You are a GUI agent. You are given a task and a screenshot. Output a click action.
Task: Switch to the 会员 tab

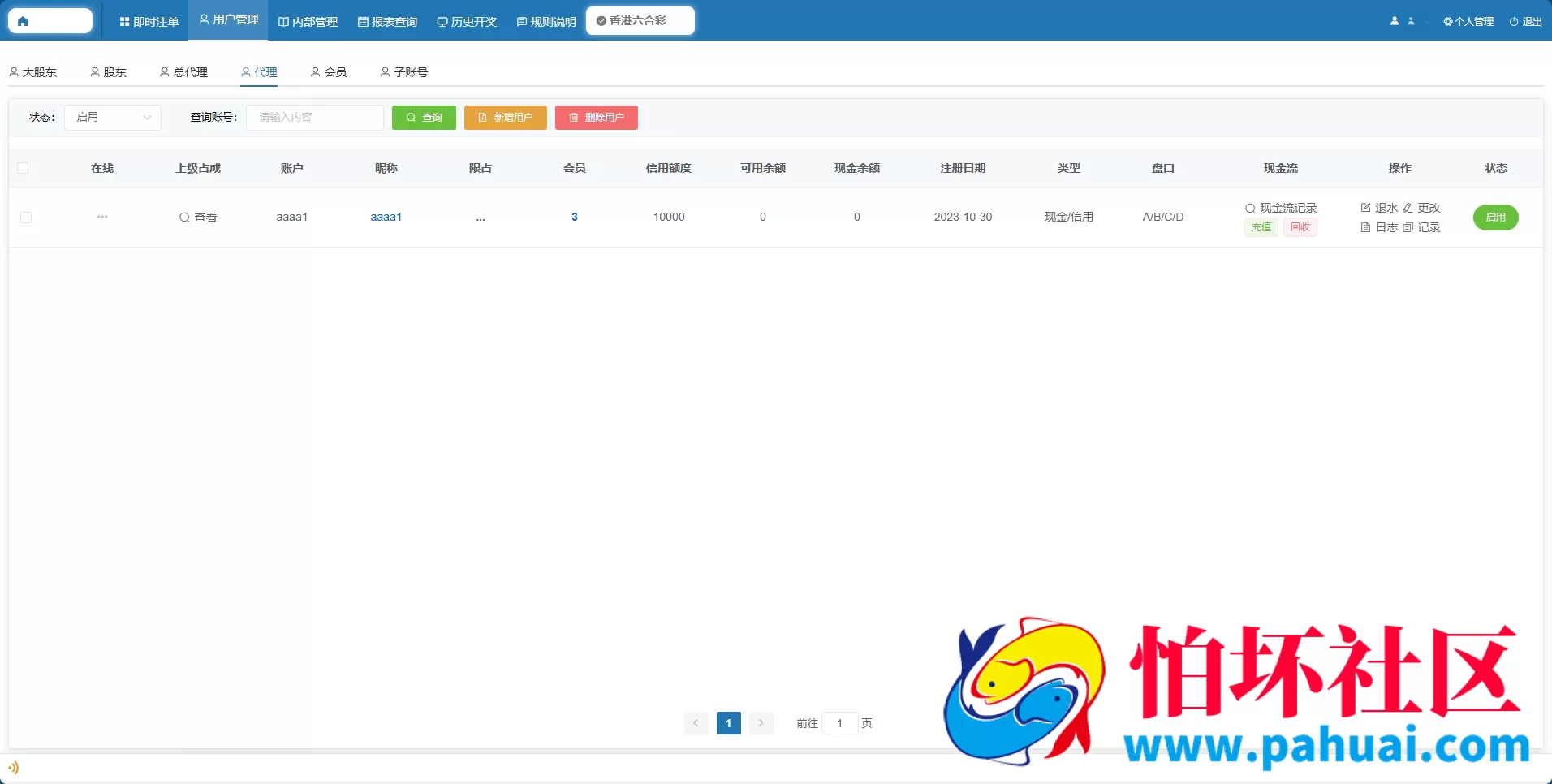click(x=329, y=72)
